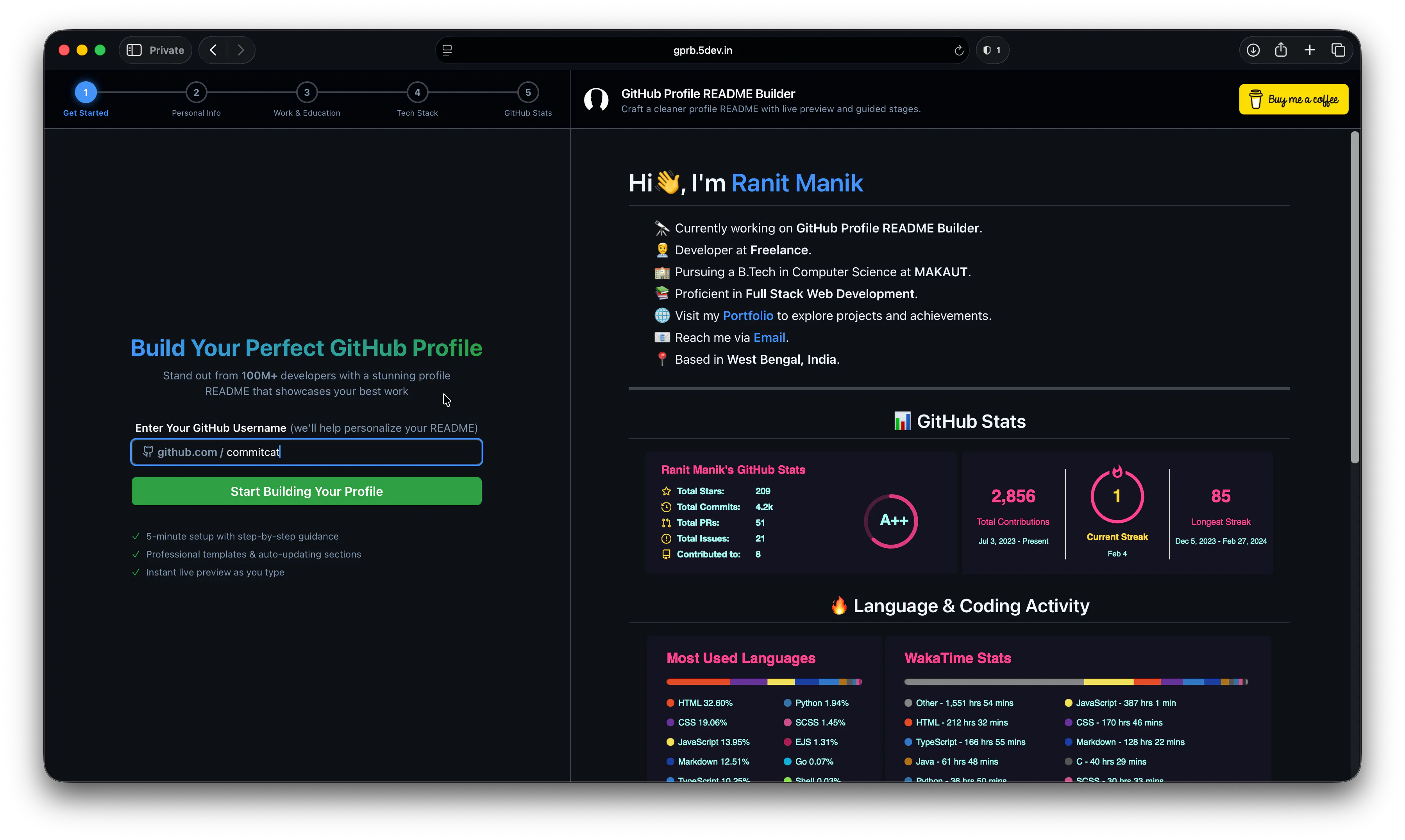1405x840 pixels.
Task: Toggle the Safari sidebar icon
Action: click(x=134, y=50)
